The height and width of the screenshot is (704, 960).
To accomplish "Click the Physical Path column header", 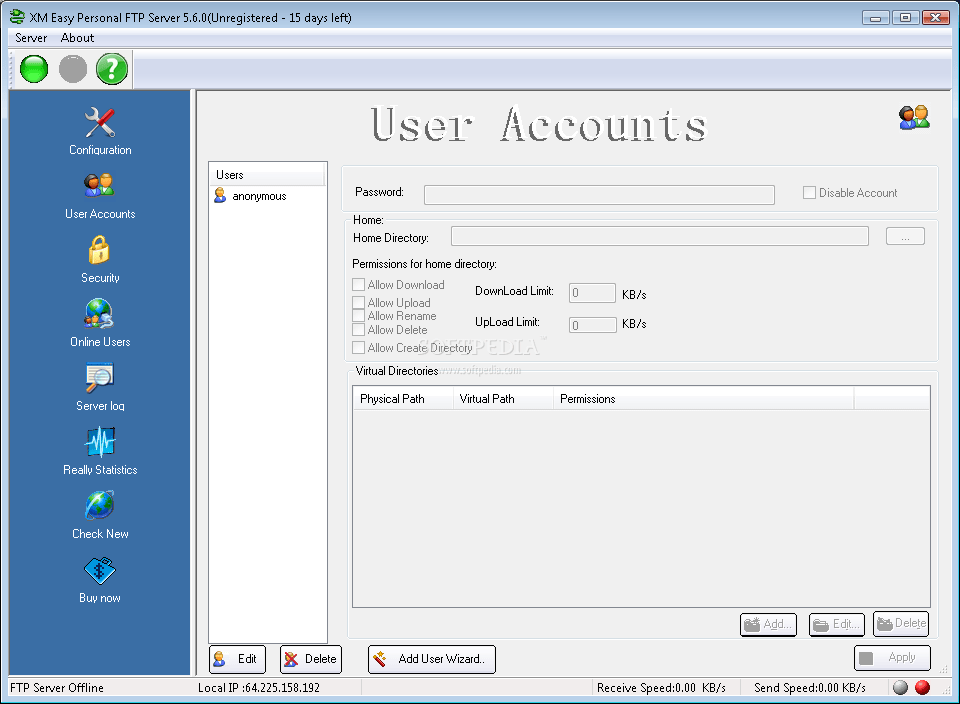I will pos(403,399).
